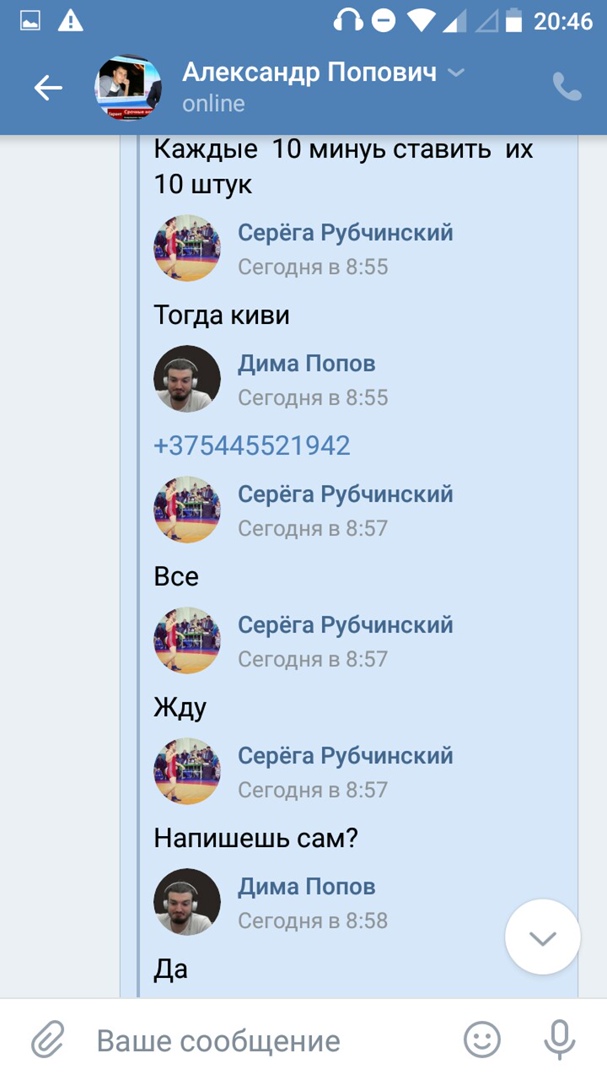The width and height of the screenshot is (607, 1080).
Task: Tap Серёга Рубчинский's name above Напишешь сам?
Action: pyautogui.click(x=346, y=756)
